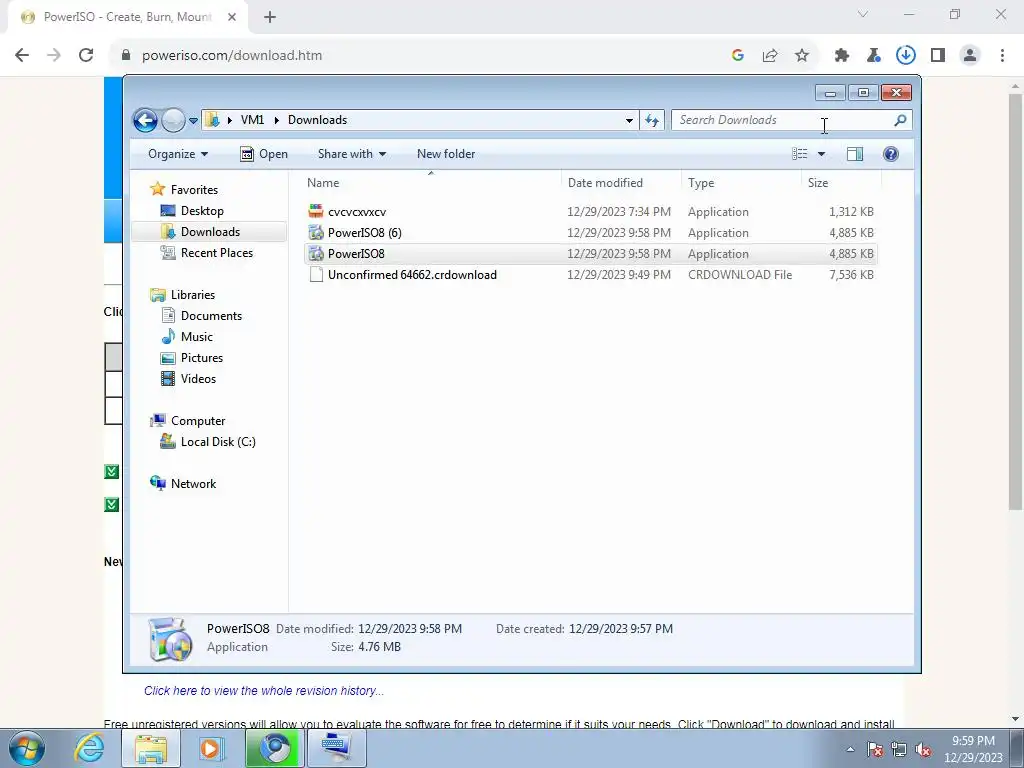The image size is (1024, 768).
Task: Show hidden tray icons arrow
Action: tap(850, 749)
